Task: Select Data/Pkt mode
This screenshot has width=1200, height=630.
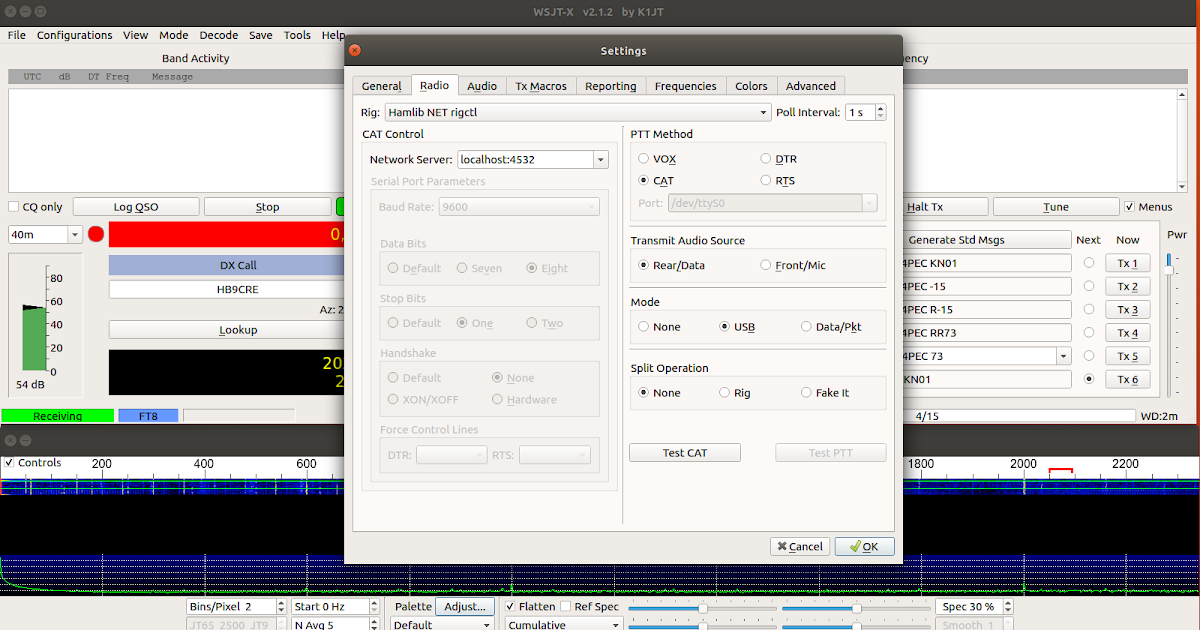Action: click(806, 326)
